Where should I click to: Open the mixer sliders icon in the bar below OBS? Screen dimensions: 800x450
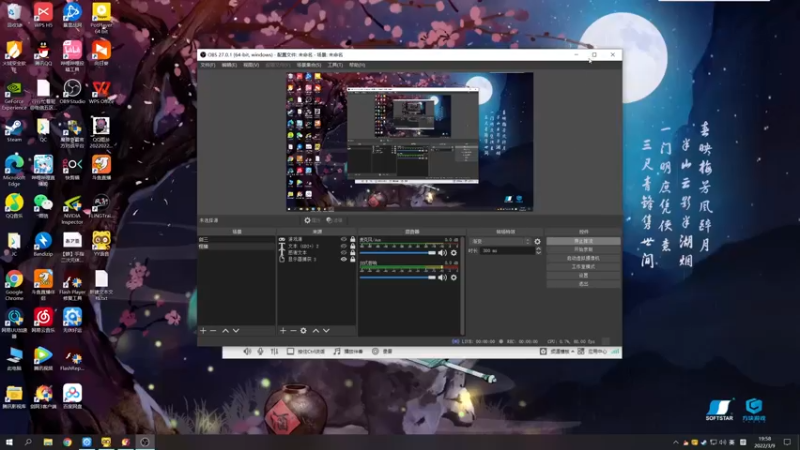(x=274, y=352)
